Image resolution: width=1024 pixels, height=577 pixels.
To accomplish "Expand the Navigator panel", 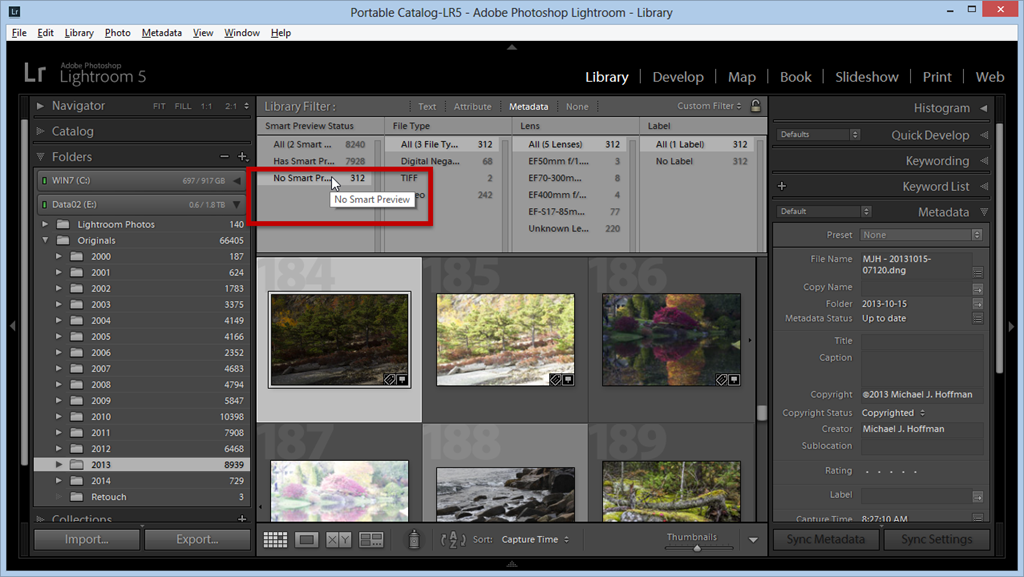I will [x=40, y=106].
